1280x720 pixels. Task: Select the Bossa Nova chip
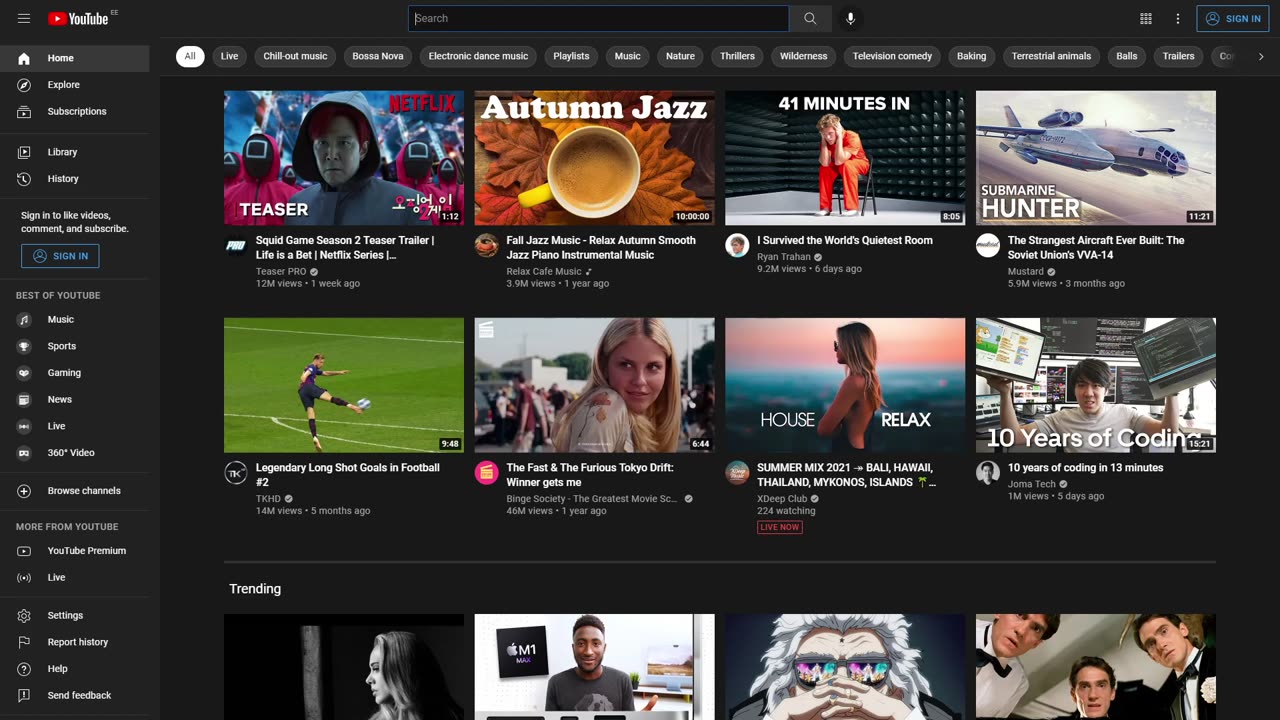(378, 56)
